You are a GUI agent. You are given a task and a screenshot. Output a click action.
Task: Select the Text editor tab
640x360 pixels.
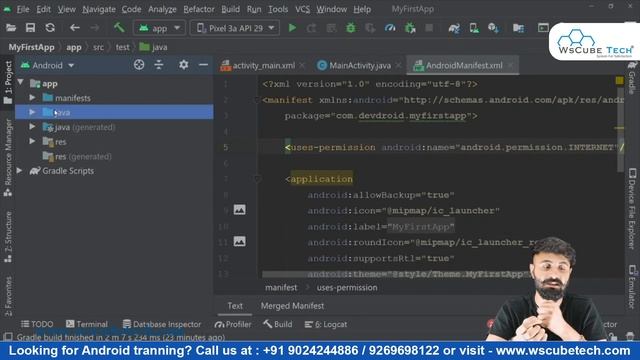[x=235, y=306]
